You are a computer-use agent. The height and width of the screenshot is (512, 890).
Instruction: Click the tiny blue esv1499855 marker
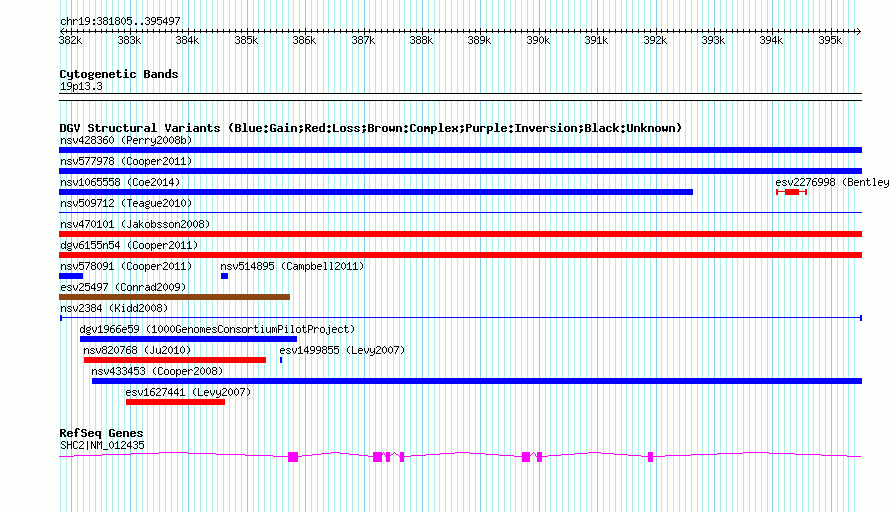(281, 360)
